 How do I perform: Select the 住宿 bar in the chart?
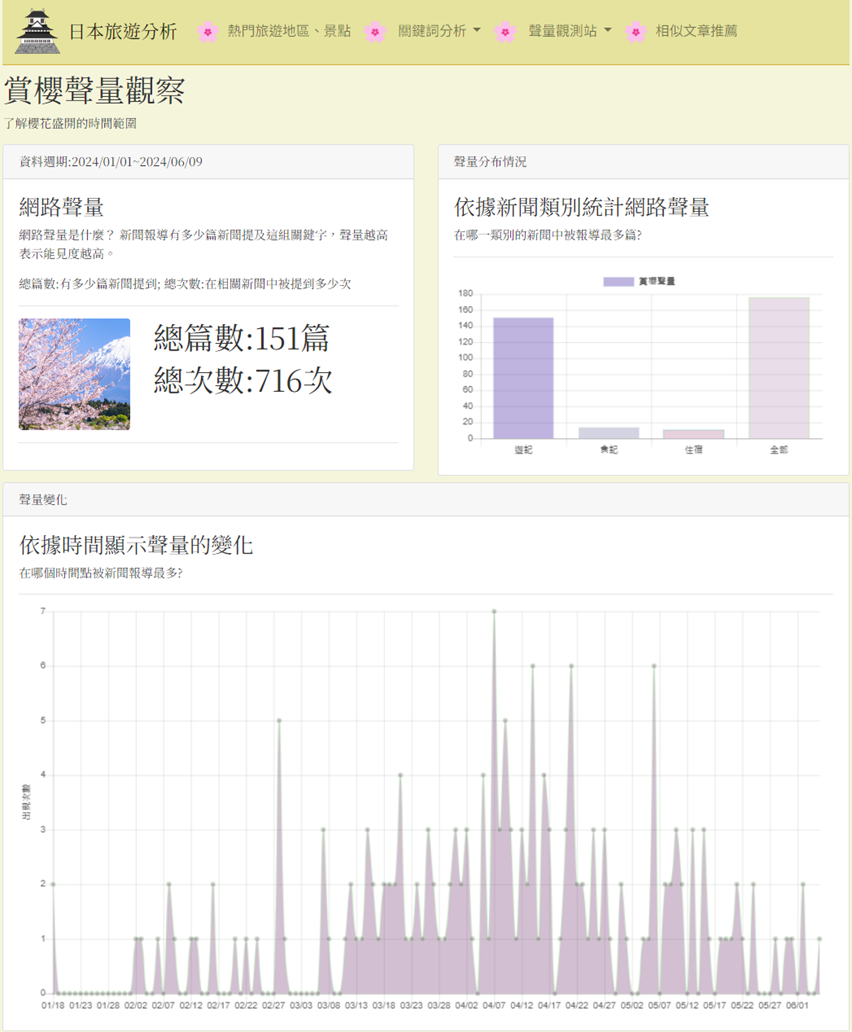coord(694,434)
